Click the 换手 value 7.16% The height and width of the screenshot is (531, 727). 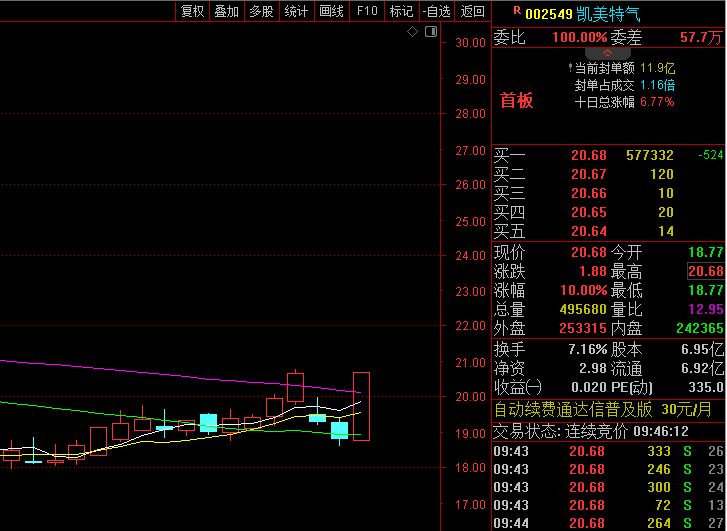pos(587,349)
